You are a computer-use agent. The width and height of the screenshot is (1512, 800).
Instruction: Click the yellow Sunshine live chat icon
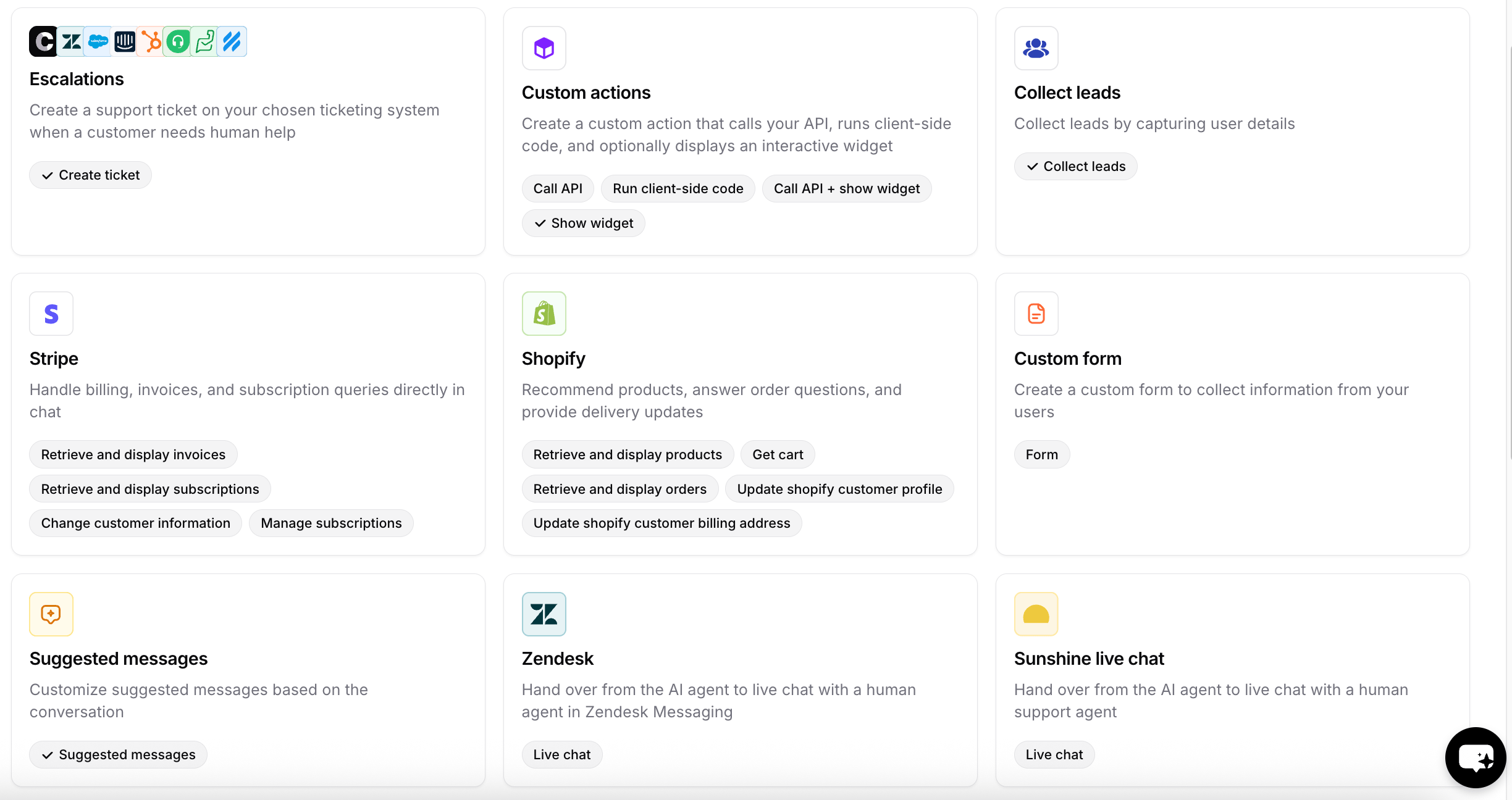point(1036,614)
